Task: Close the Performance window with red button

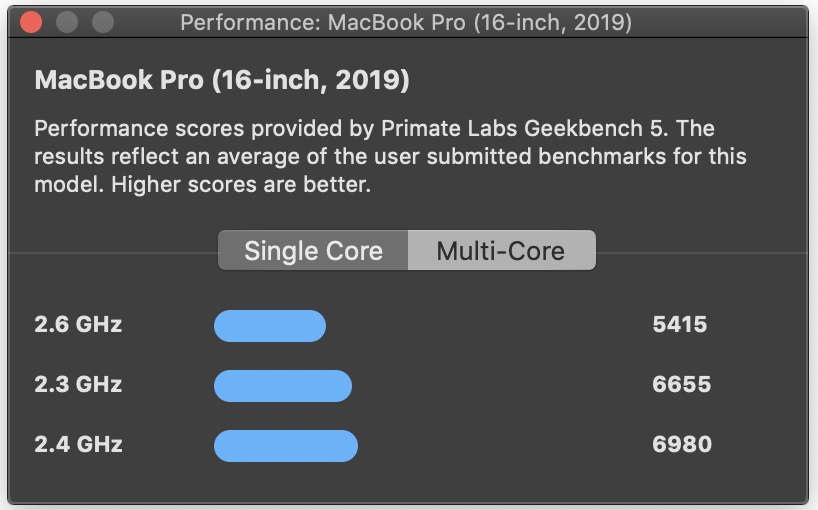Action: pos(31,22)
